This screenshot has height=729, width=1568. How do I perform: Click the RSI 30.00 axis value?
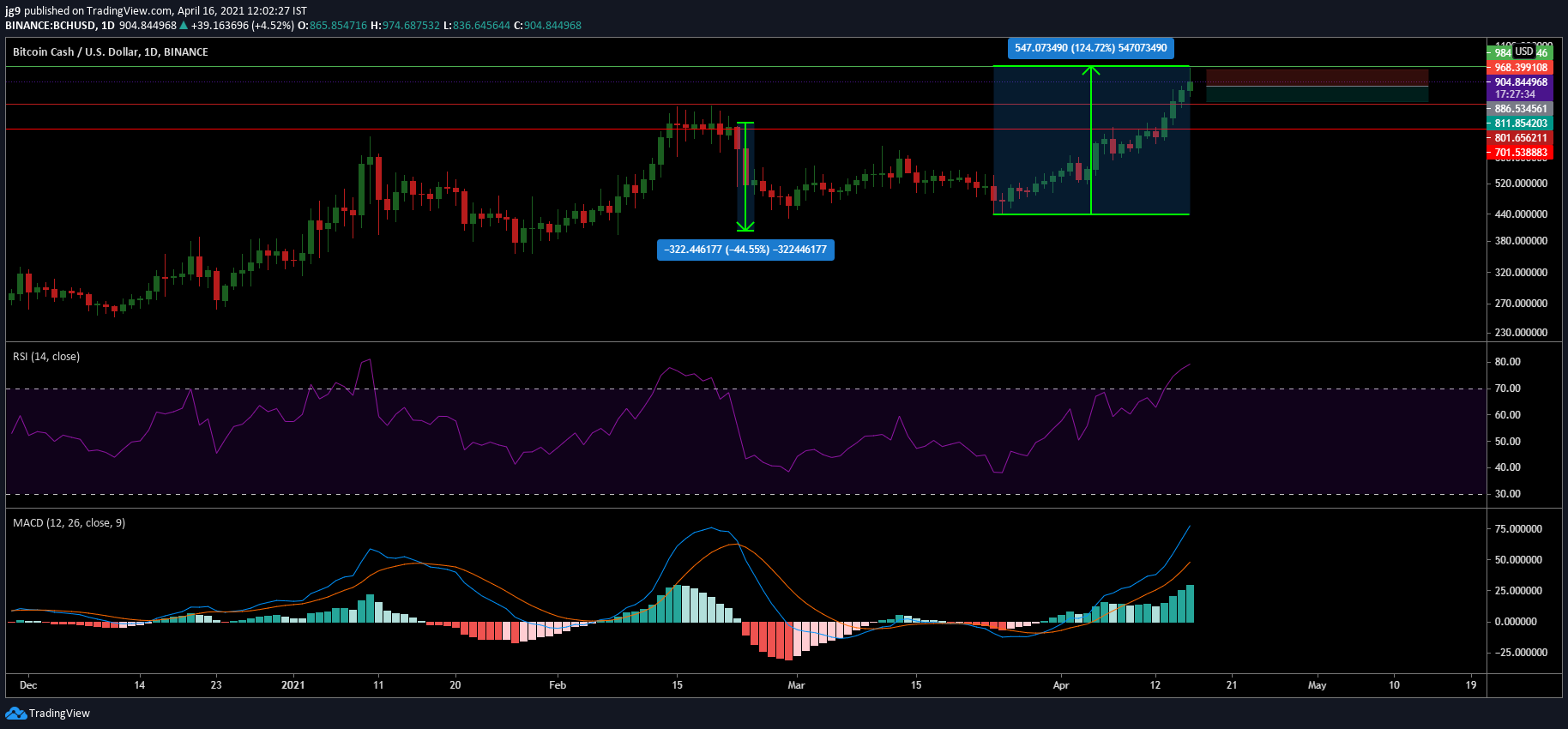(x=1508, y=494)
